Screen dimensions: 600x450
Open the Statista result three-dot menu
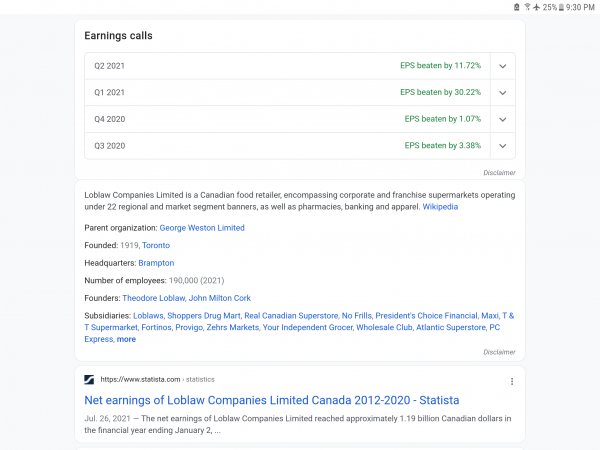click(512, 381)
